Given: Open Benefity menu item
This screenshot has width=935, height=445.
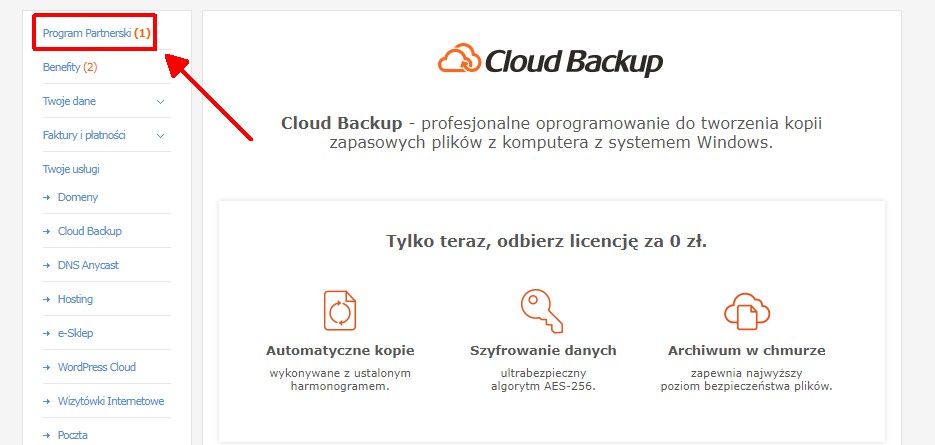Looking at the screenshot, I should [x=70, y=67].
